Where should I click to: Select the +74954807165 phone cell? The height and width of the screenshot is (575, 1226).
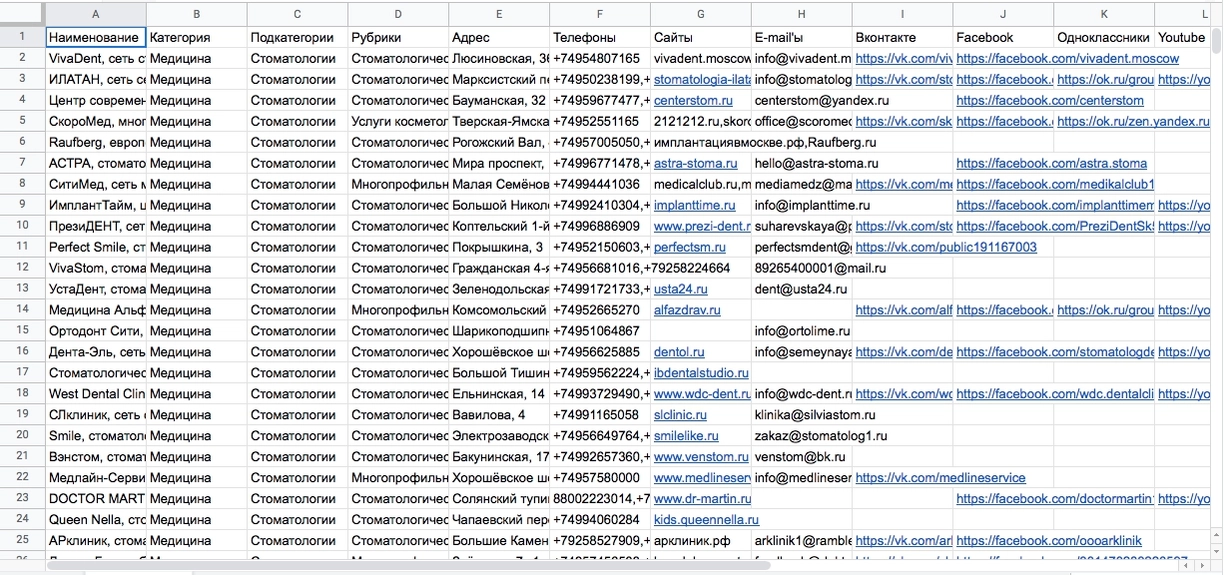(x=600, y=58)
